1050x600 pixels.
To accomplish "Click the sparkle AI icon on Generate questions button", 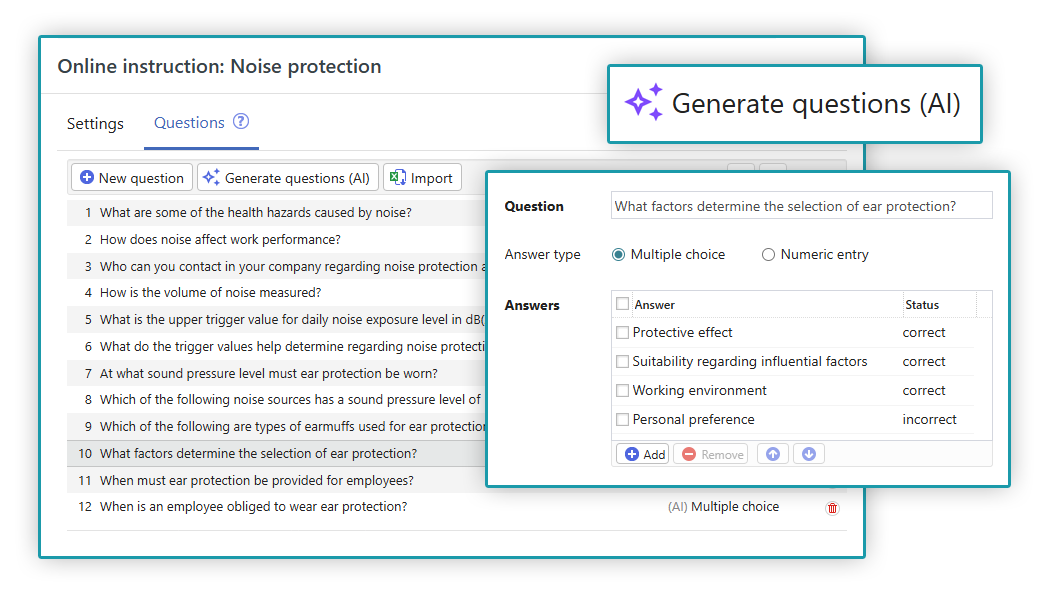I will point(212,177).
